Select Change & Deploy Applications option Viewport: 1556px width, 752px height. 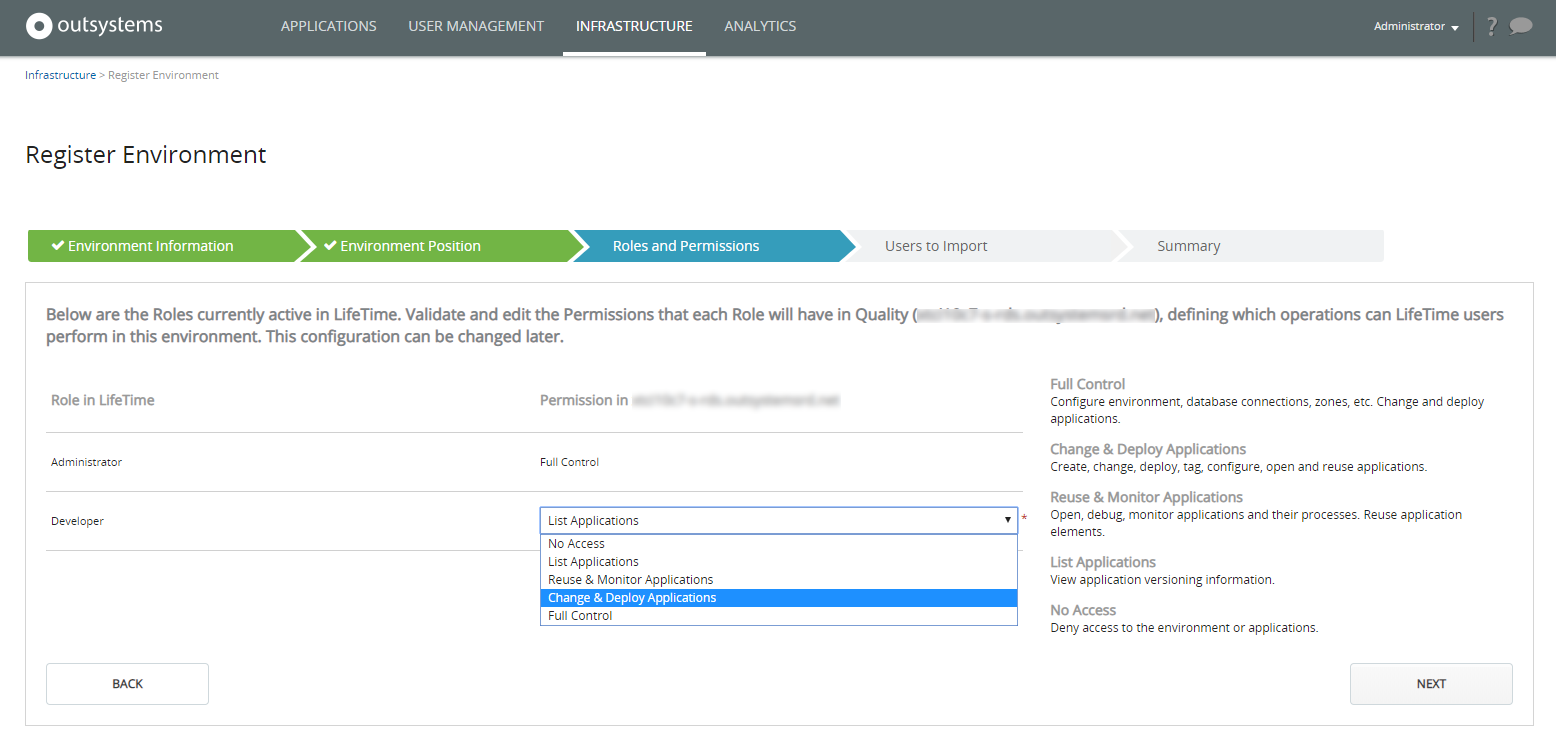tap(632, 597)
